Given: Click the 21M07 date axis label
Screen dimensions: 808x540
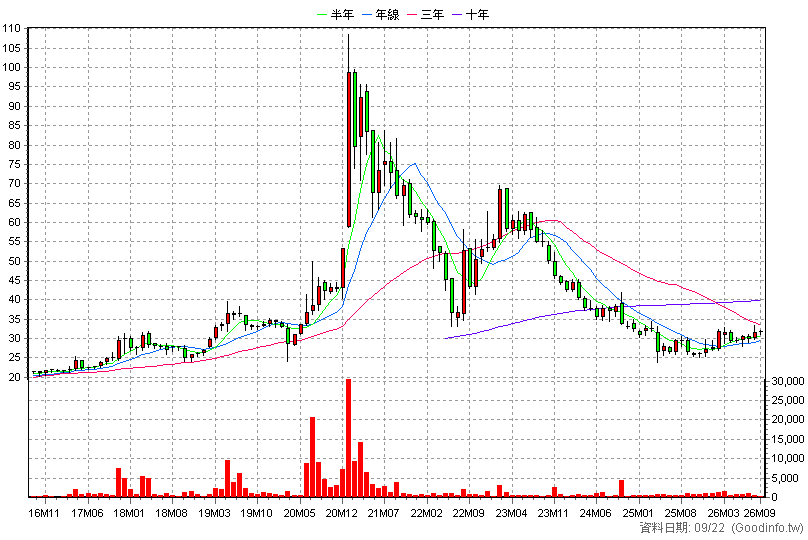Looking at the screenshot, I should [384, 513].
